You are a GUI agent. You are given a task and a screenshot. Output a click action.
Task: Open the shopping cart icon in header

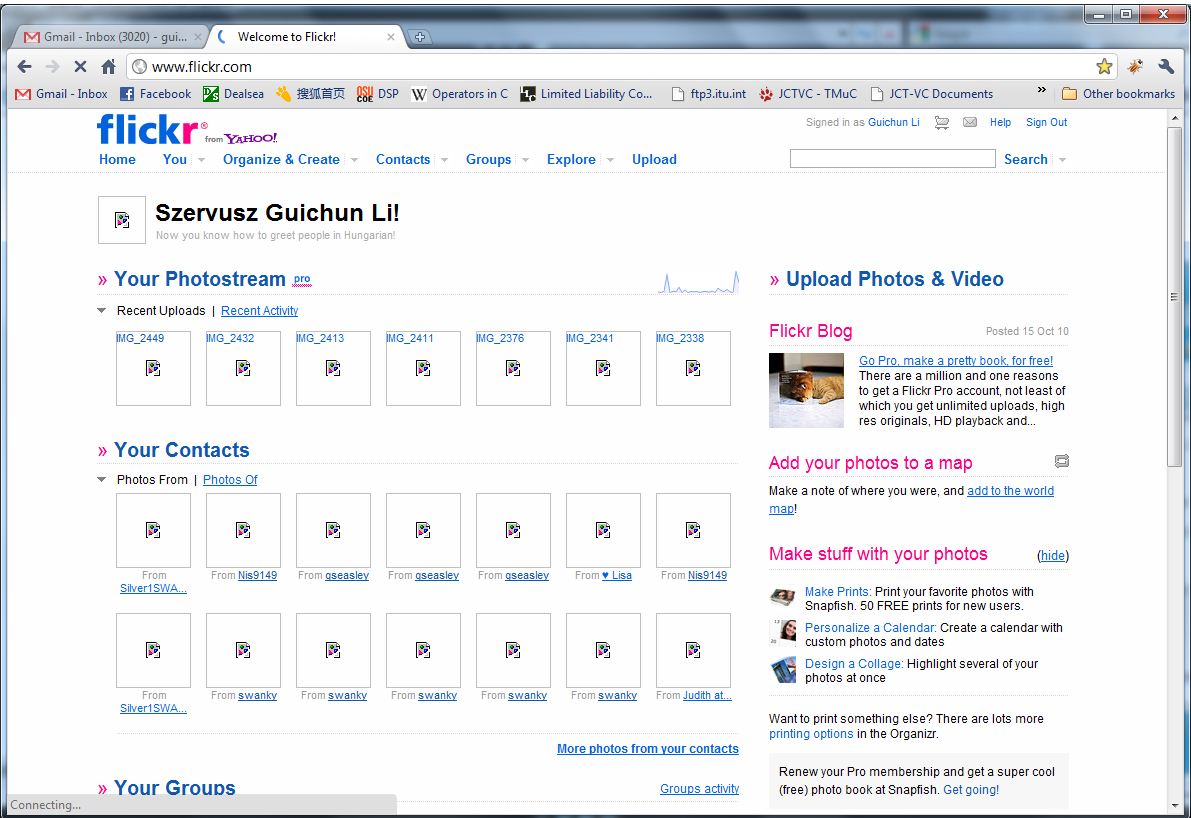pyautogui.click(x=942, y=122)
